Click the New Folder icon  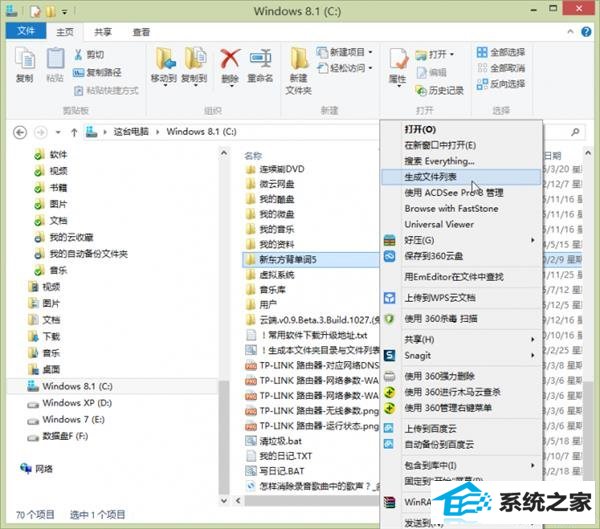299,62
